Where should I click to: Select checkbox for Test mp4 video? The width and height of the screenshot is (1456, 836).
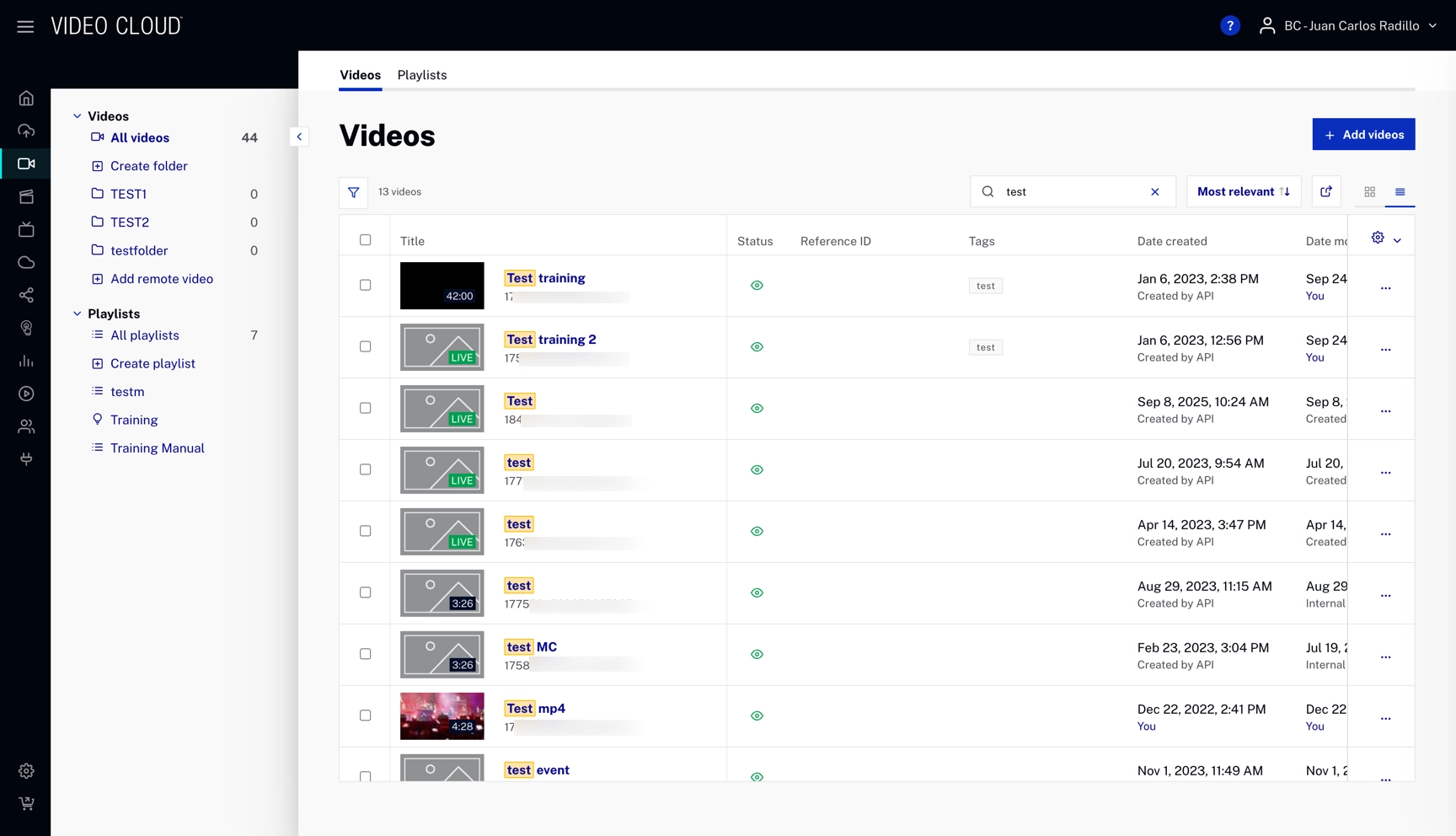[x=365, y=715]
